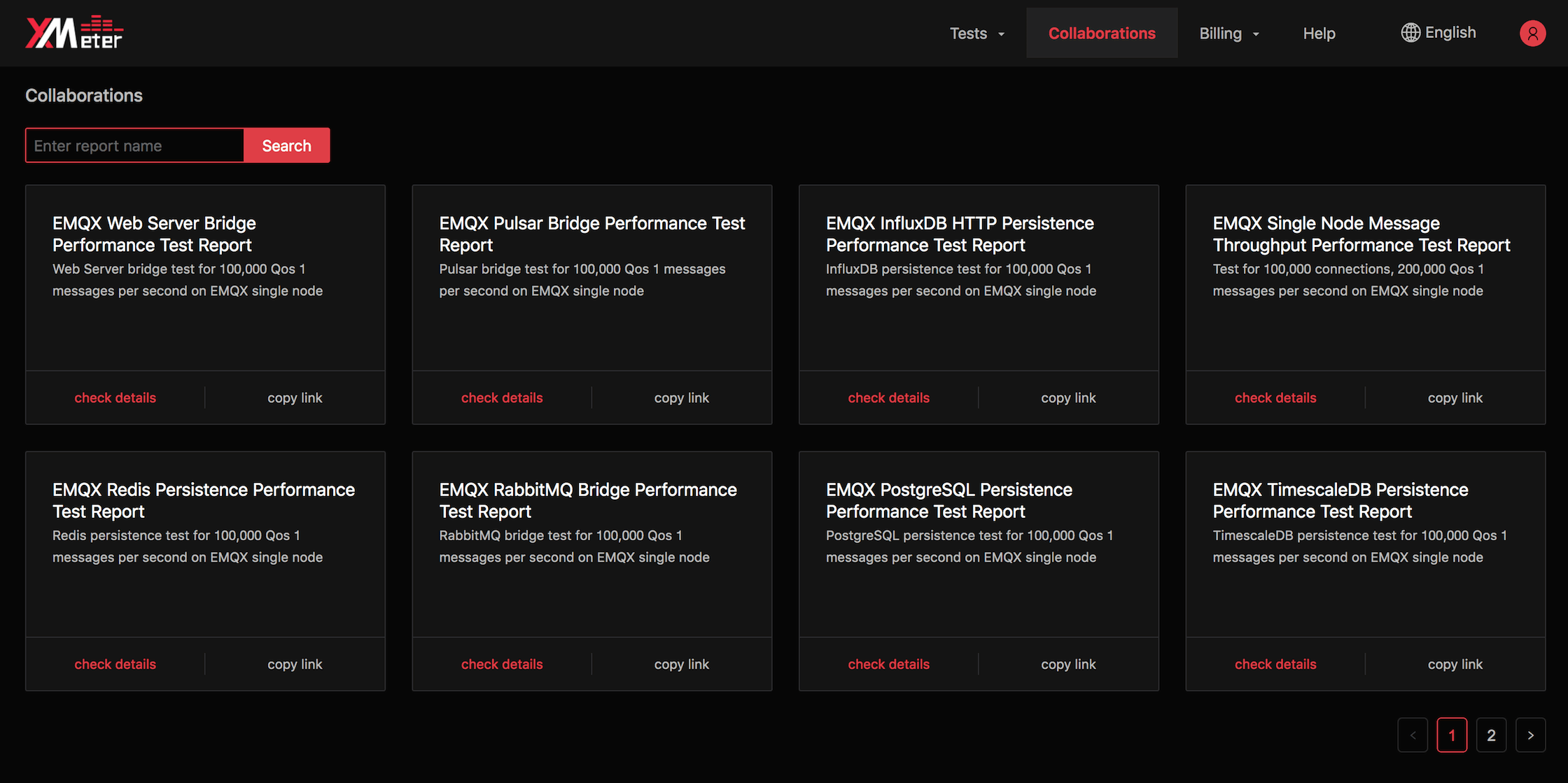Open the user account avatar icon
This screenshot has width=1568, height=783.
click(1532, 33)
